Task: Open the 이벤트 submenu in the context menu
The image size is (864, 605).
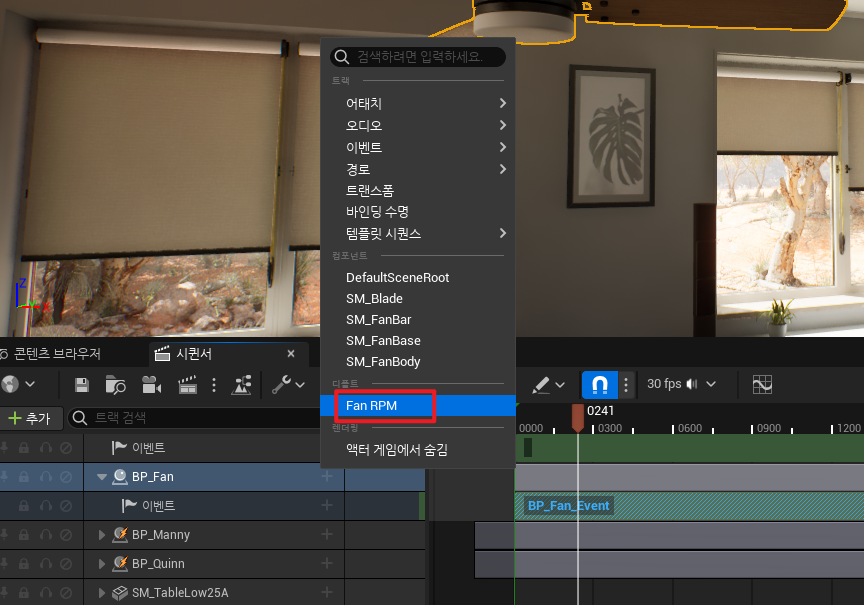Action: click(x=418, y=147)
